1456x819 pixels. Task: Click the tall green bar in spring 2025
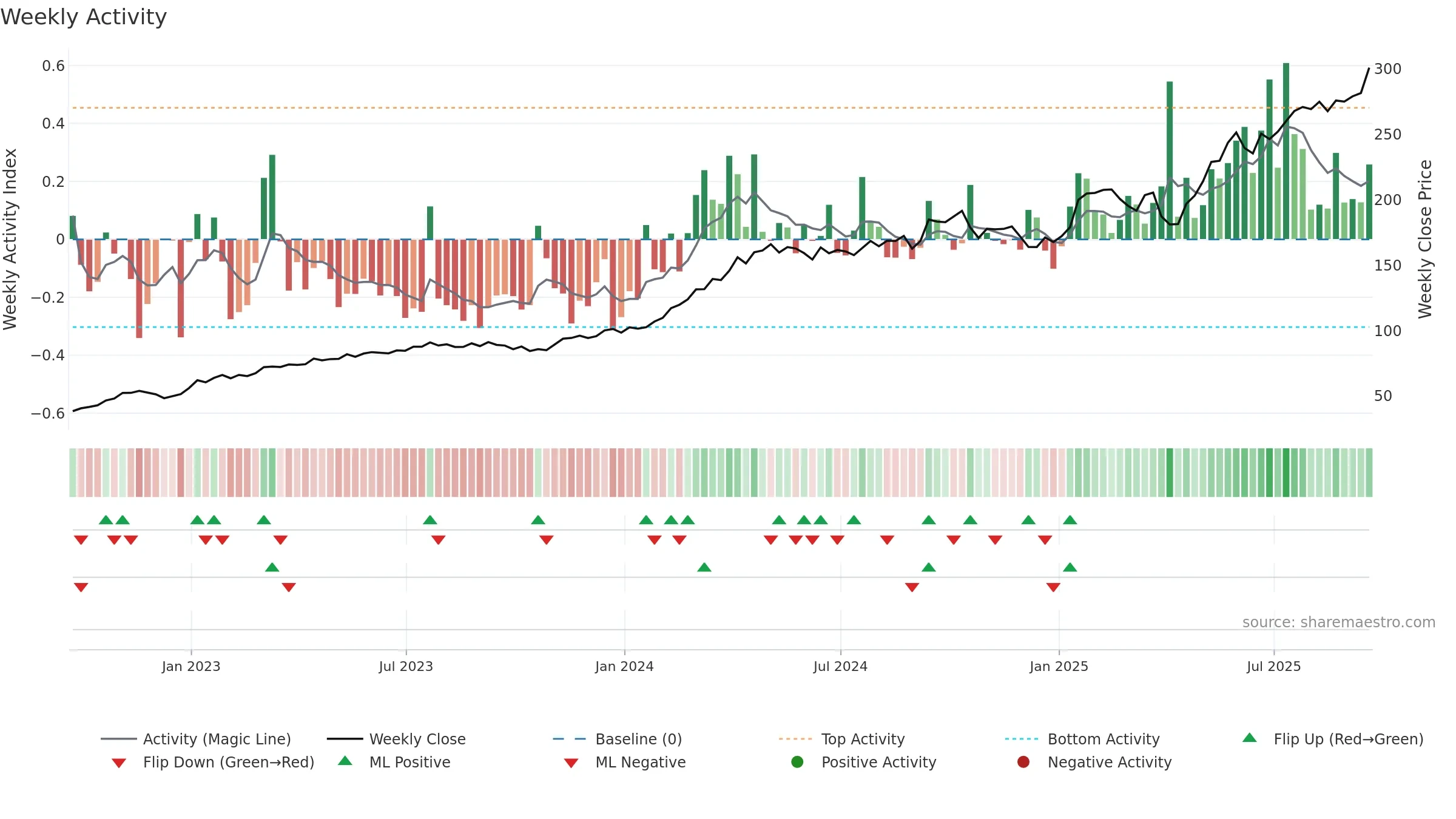(x=1170, y=160)
